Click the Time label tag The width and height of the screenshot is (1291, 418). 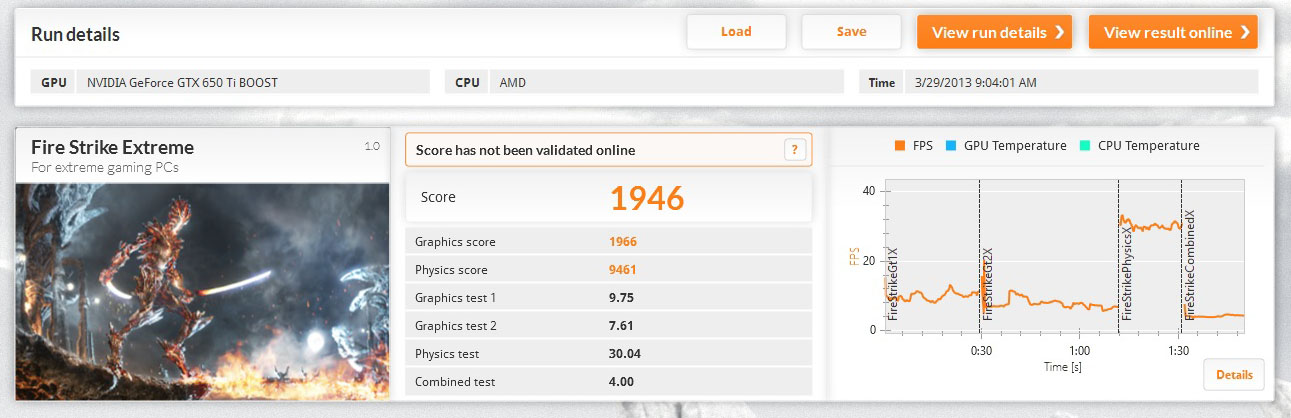(x=881, y=82)
